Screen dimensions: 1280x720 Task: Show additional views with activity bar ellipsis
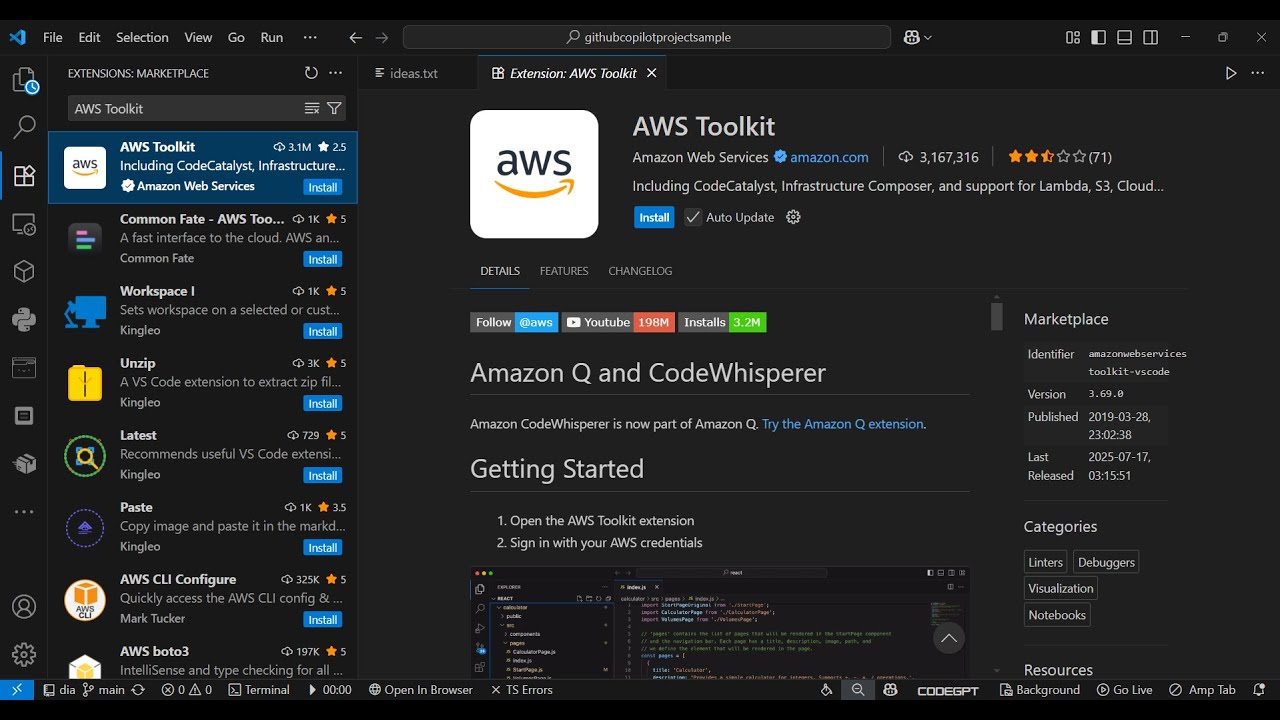click(x=24, y=512)
